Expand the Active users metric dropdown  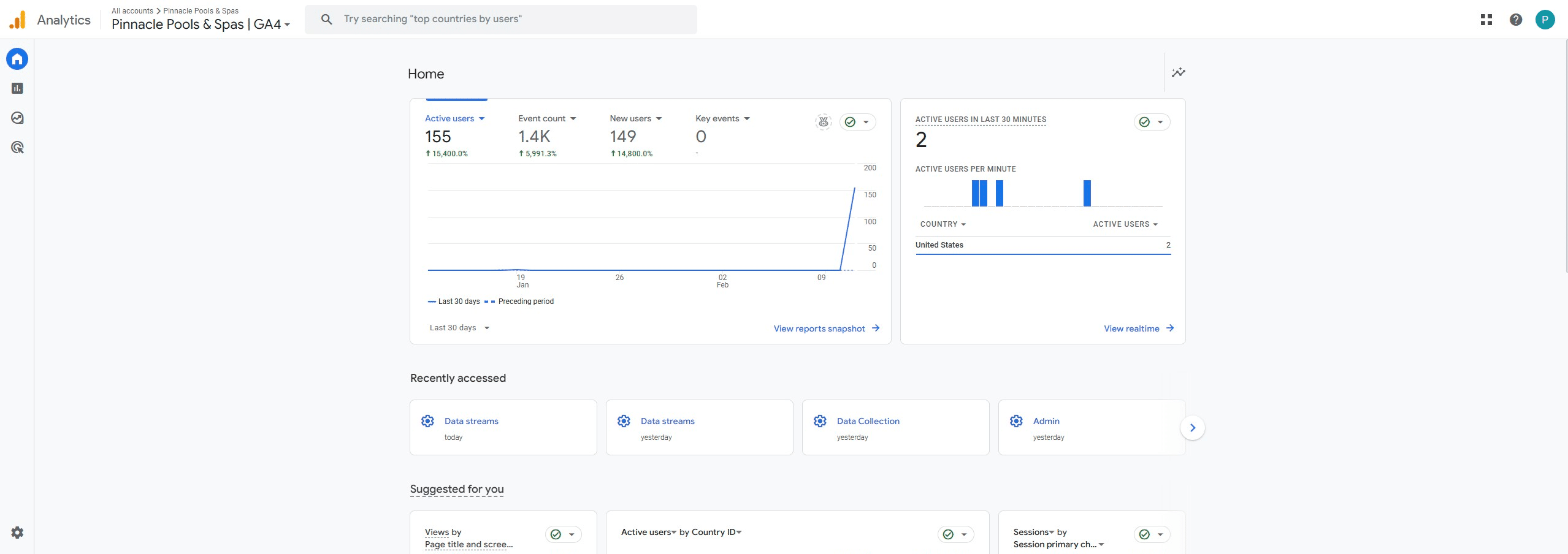click(481, 119)
